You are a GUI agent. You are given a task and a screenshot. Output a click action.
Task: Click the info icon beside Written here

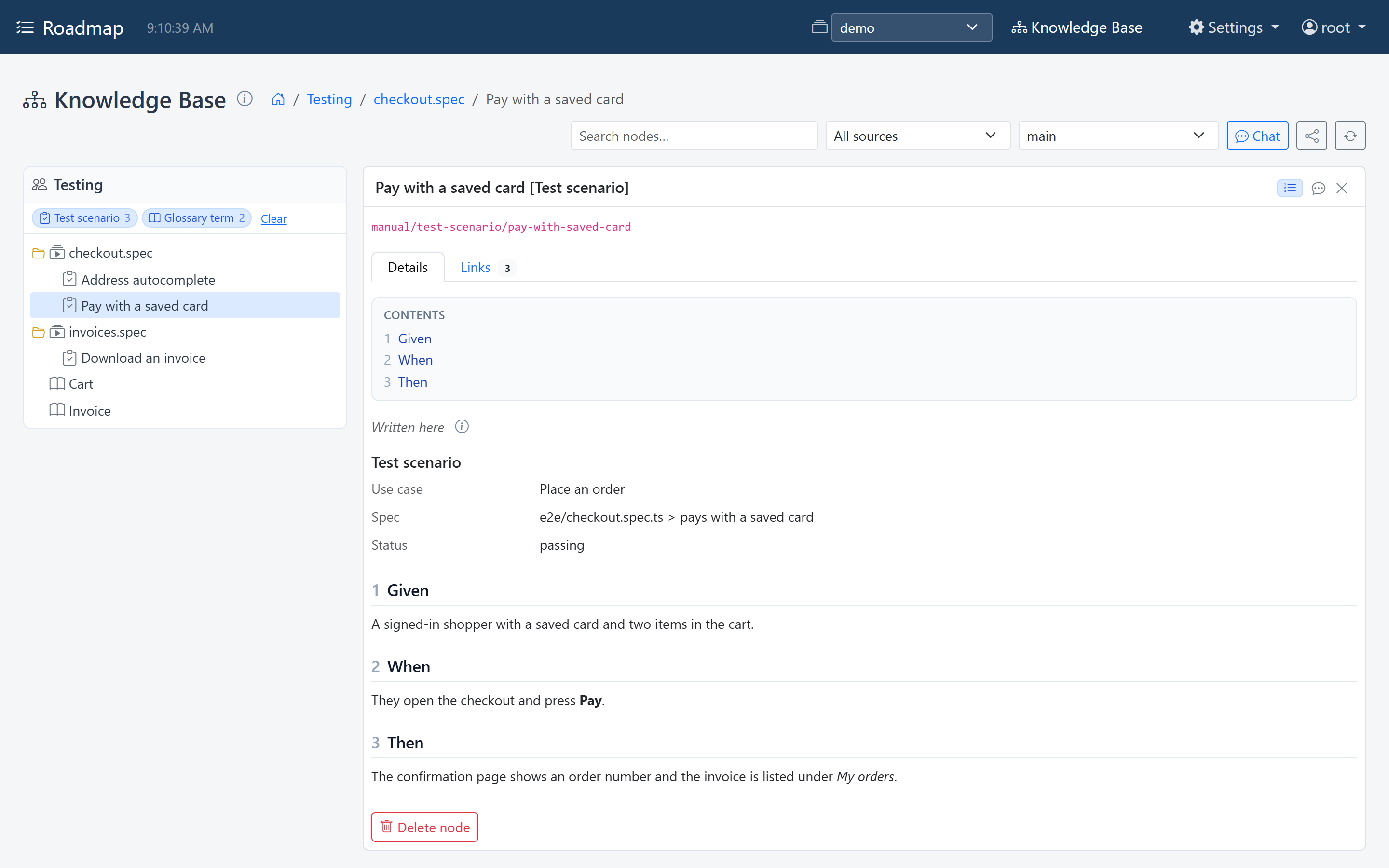click(x=462, y=427)
